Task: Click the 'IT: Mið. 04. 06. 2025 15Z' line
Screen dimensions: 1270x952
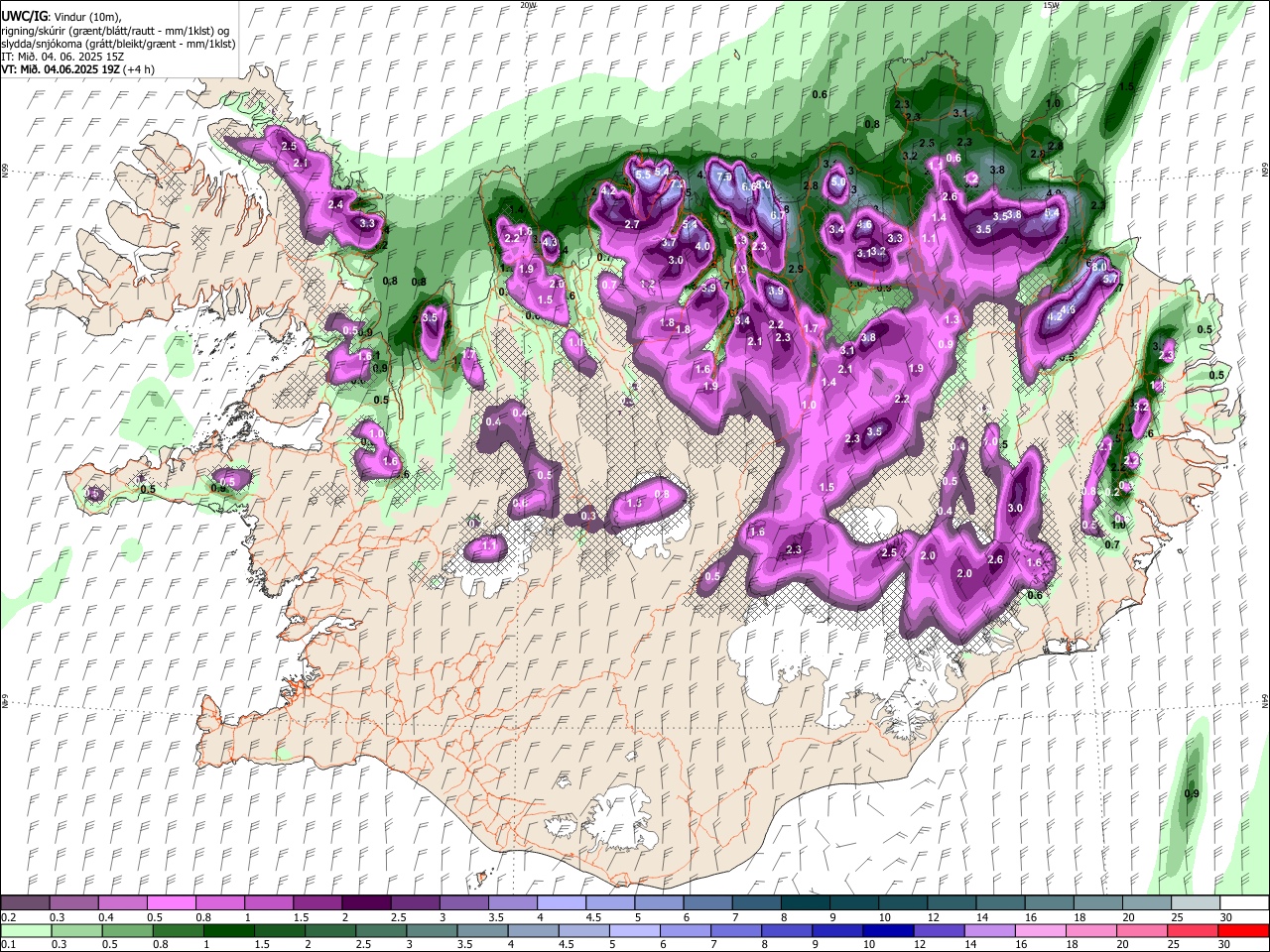Action: pyautogui.click(x=63, y=58)
